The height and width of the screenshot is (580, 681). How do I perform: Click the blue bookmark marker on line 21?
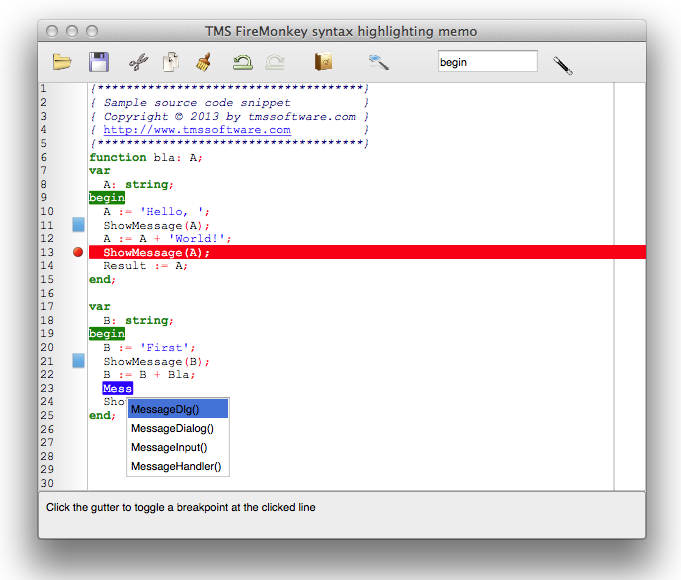(78, 361)
